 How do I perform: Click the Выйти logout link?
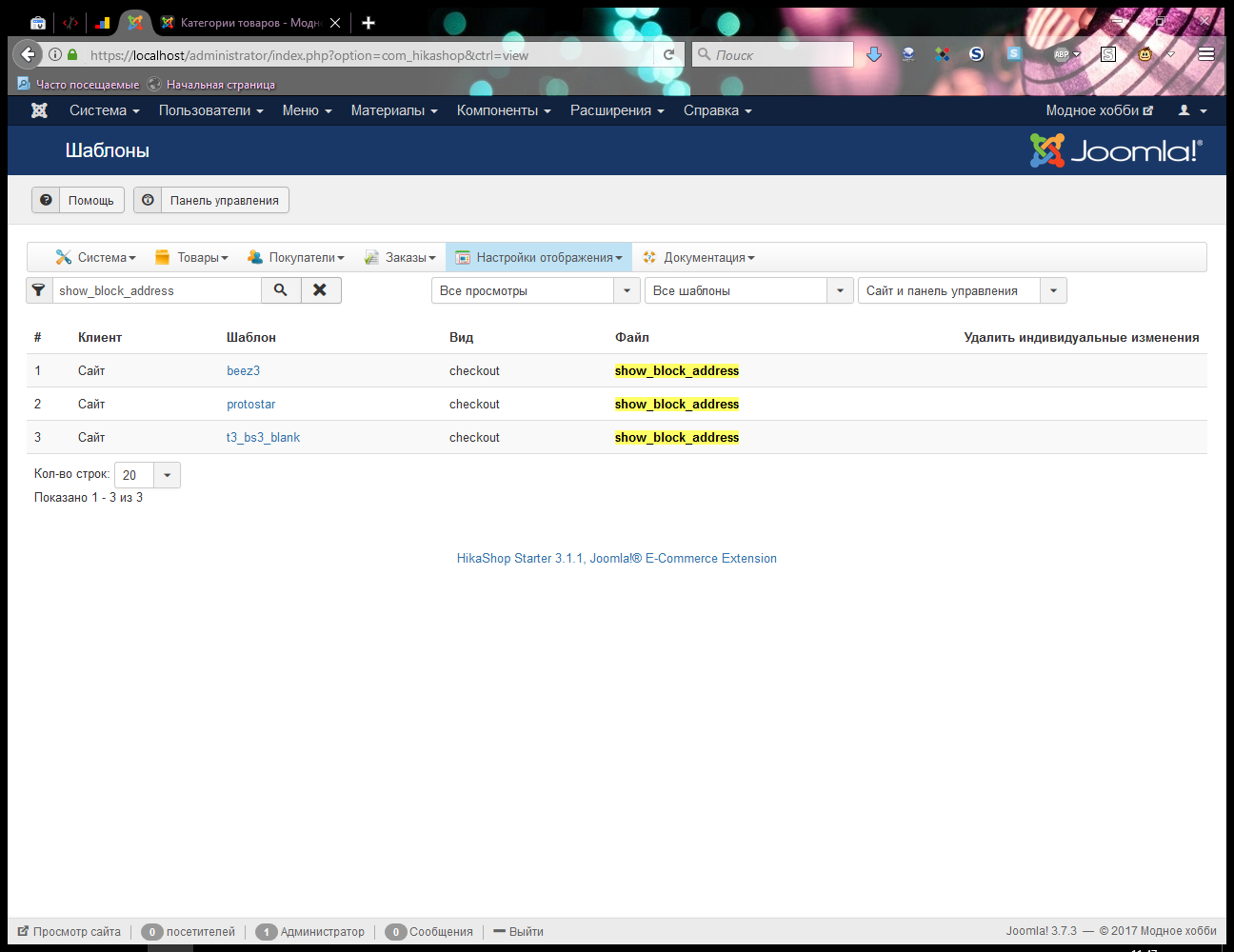519,931
